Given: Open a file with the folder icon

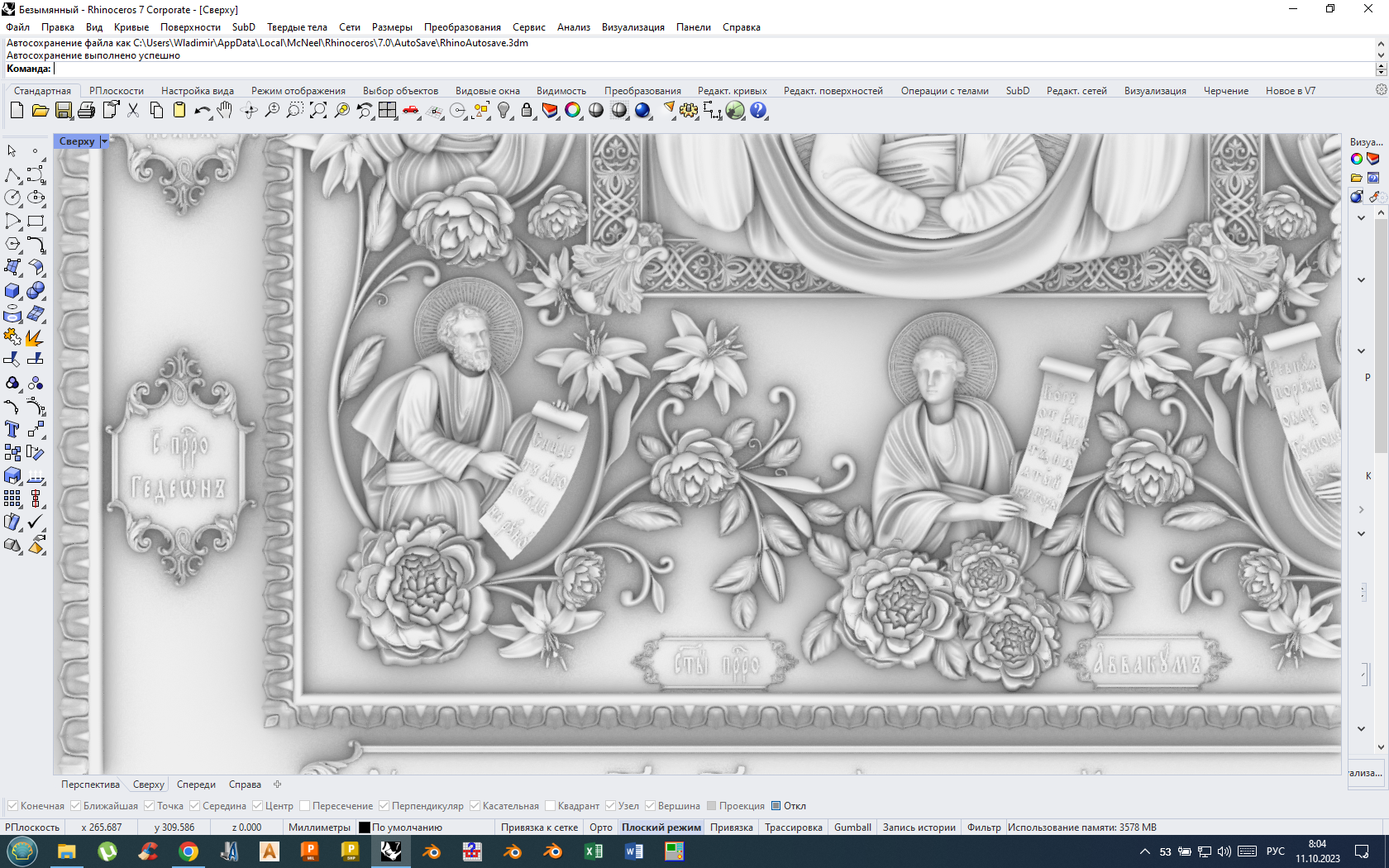Looking at the screenshot, I should (40, 110).
